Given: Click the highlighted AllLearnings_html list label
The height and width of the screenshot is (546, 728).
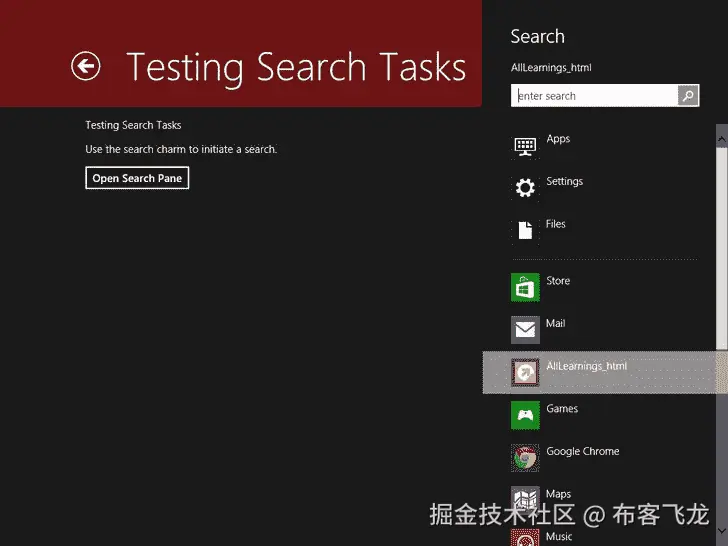Looking at the screenshot, I should point(586,366).
